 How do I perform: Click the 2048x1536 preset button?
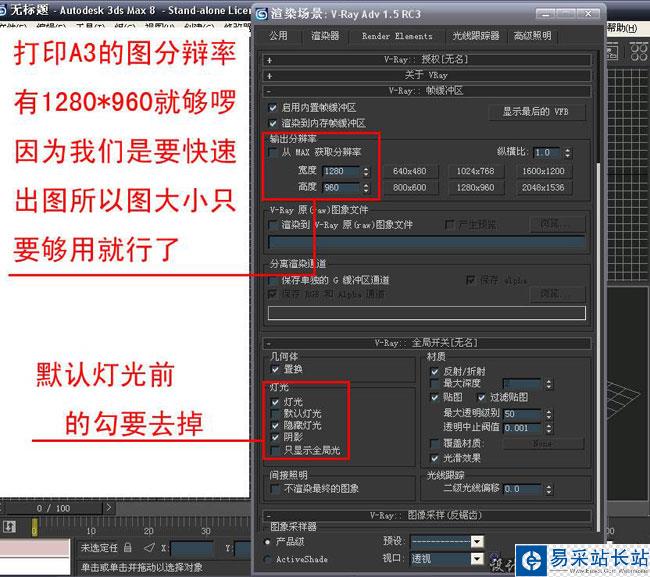(x=543, y=188)
